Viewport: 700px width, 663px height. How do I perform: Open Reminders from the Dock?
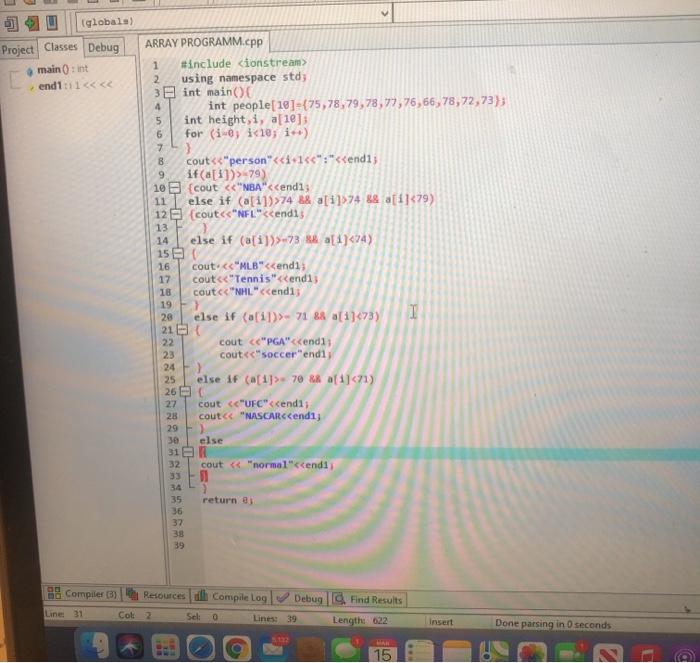click(x=420, y=651)
